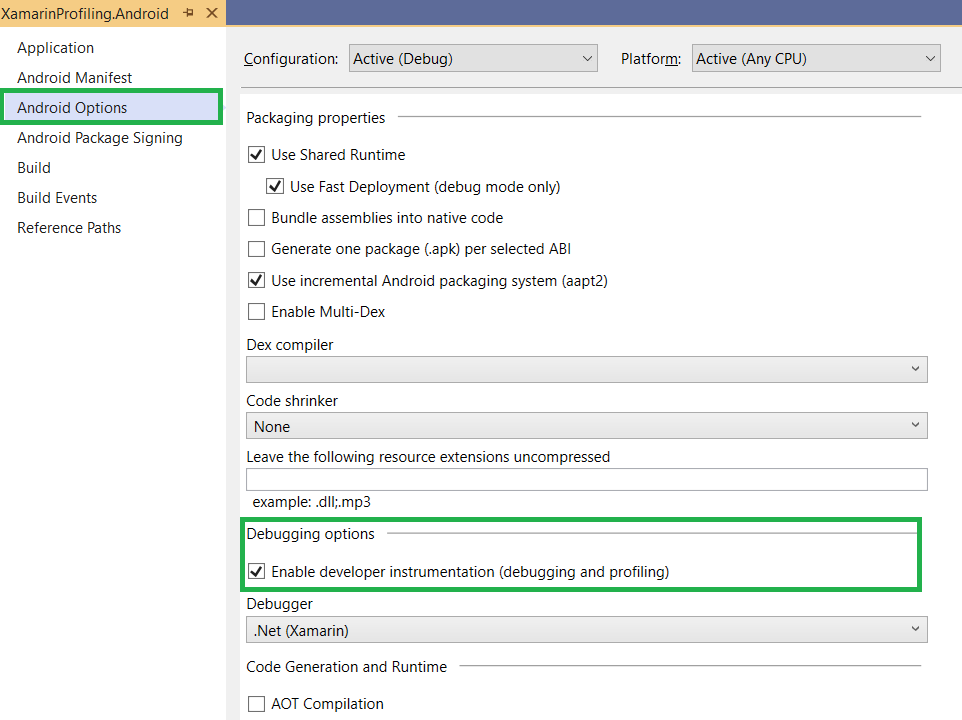Screen dimensions: 962x720
Task: Enable Multi-Dex checkbox
Action: point(256,312)
